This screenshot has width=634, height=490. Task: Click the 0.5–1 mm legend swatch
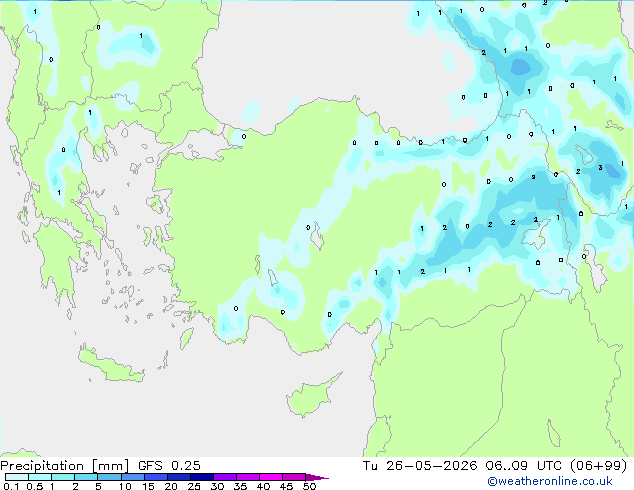40,477
